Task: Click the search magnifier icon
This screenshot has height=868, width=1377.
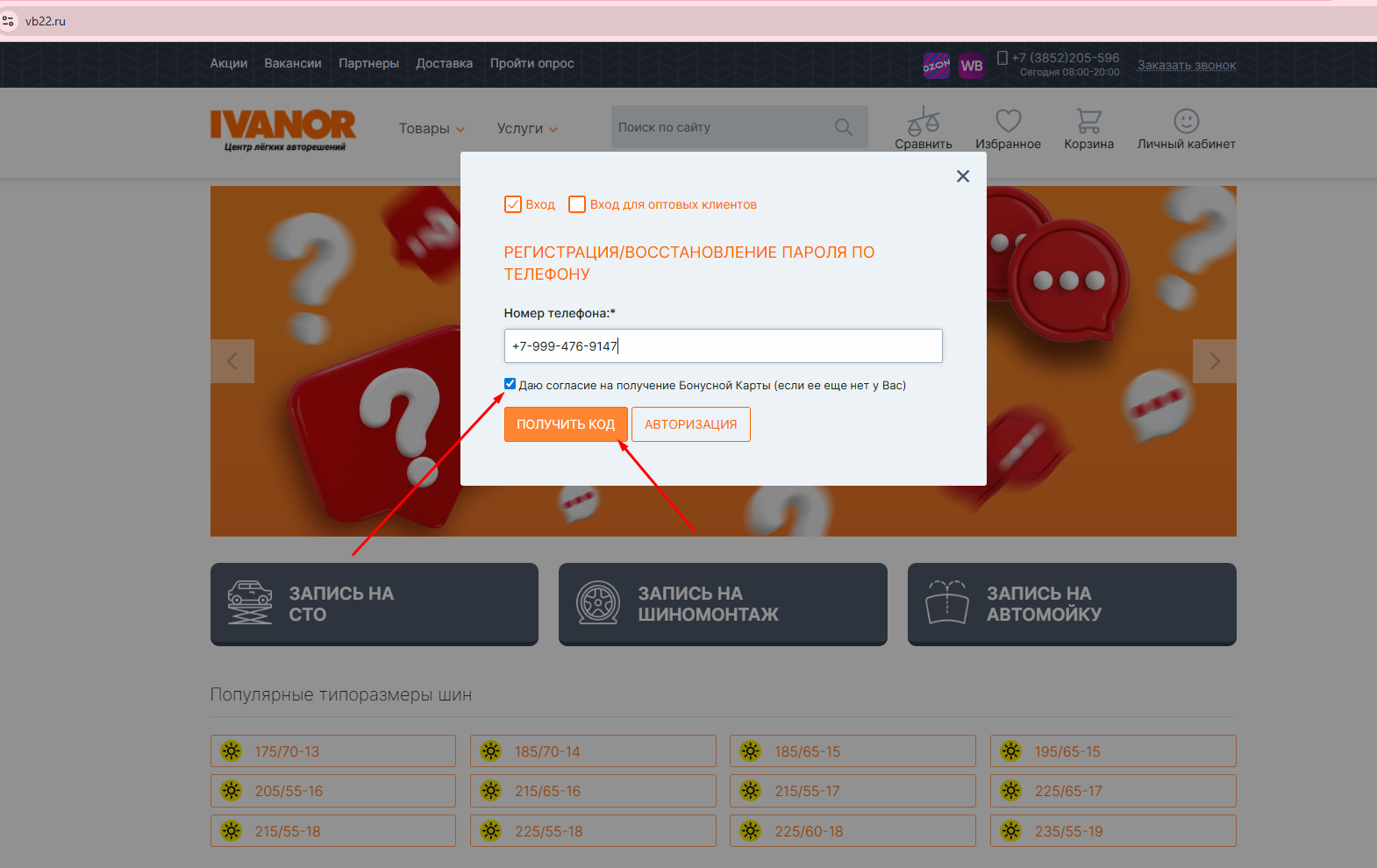Action: pyautogui.click(x=844, y=127)
